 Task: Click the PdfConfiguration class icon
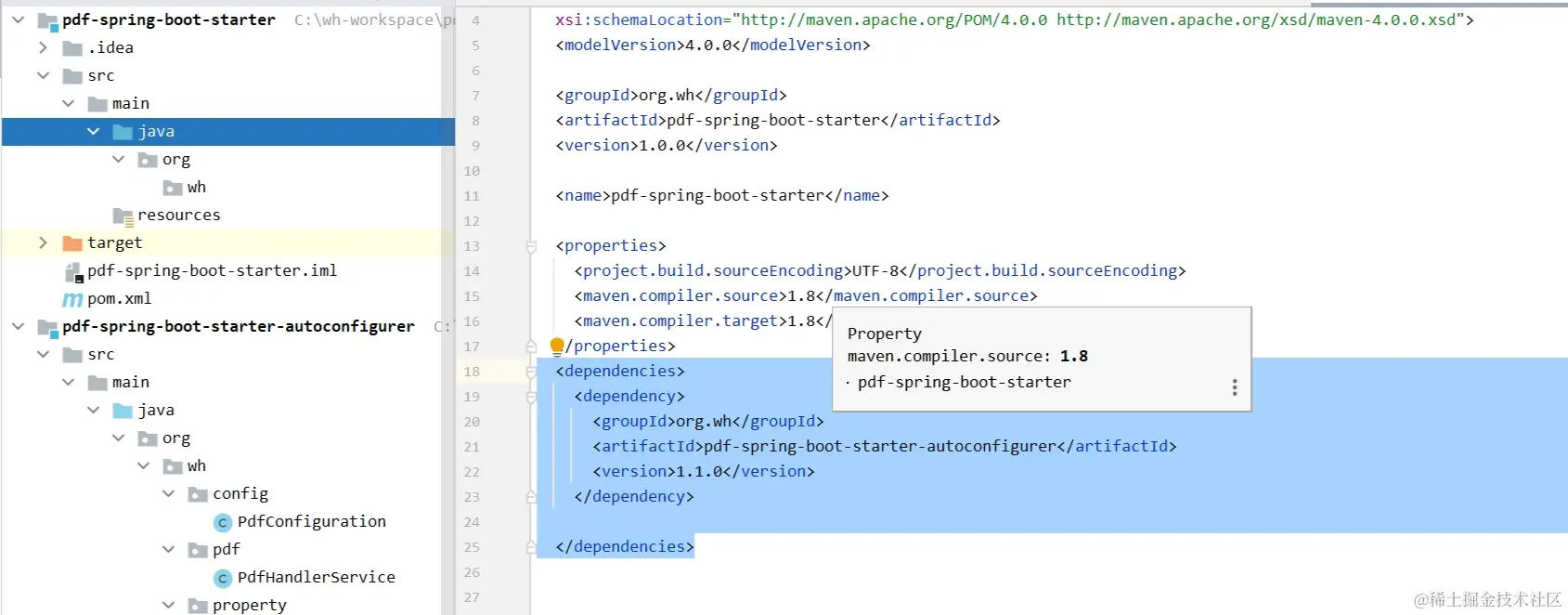tap(223, 522)
